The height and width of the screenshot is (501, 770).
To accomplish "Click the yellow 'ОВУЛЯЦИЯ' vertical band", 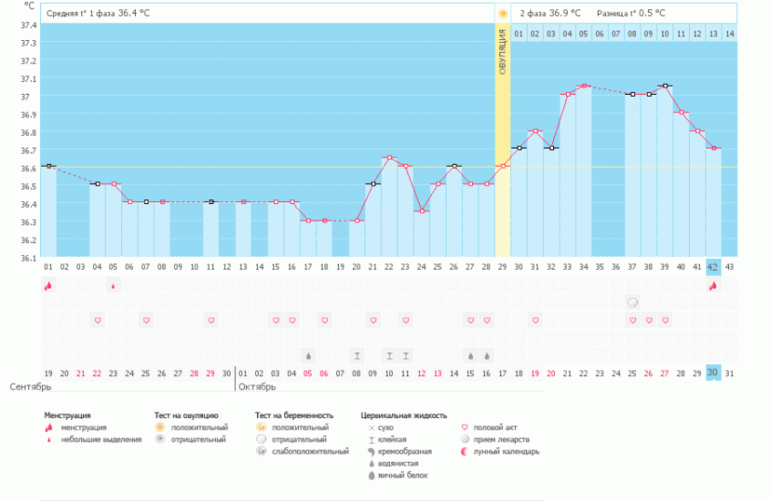I will coord(502,140).
